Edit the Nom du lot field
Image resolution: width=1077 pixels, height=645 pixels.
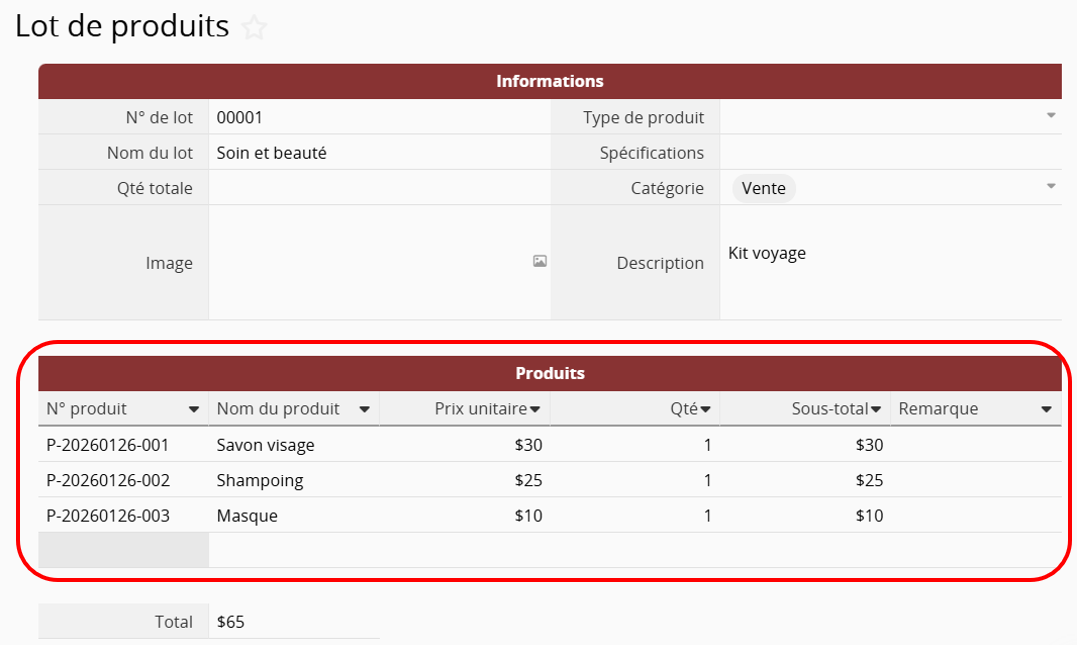click(x=378, y=153)
